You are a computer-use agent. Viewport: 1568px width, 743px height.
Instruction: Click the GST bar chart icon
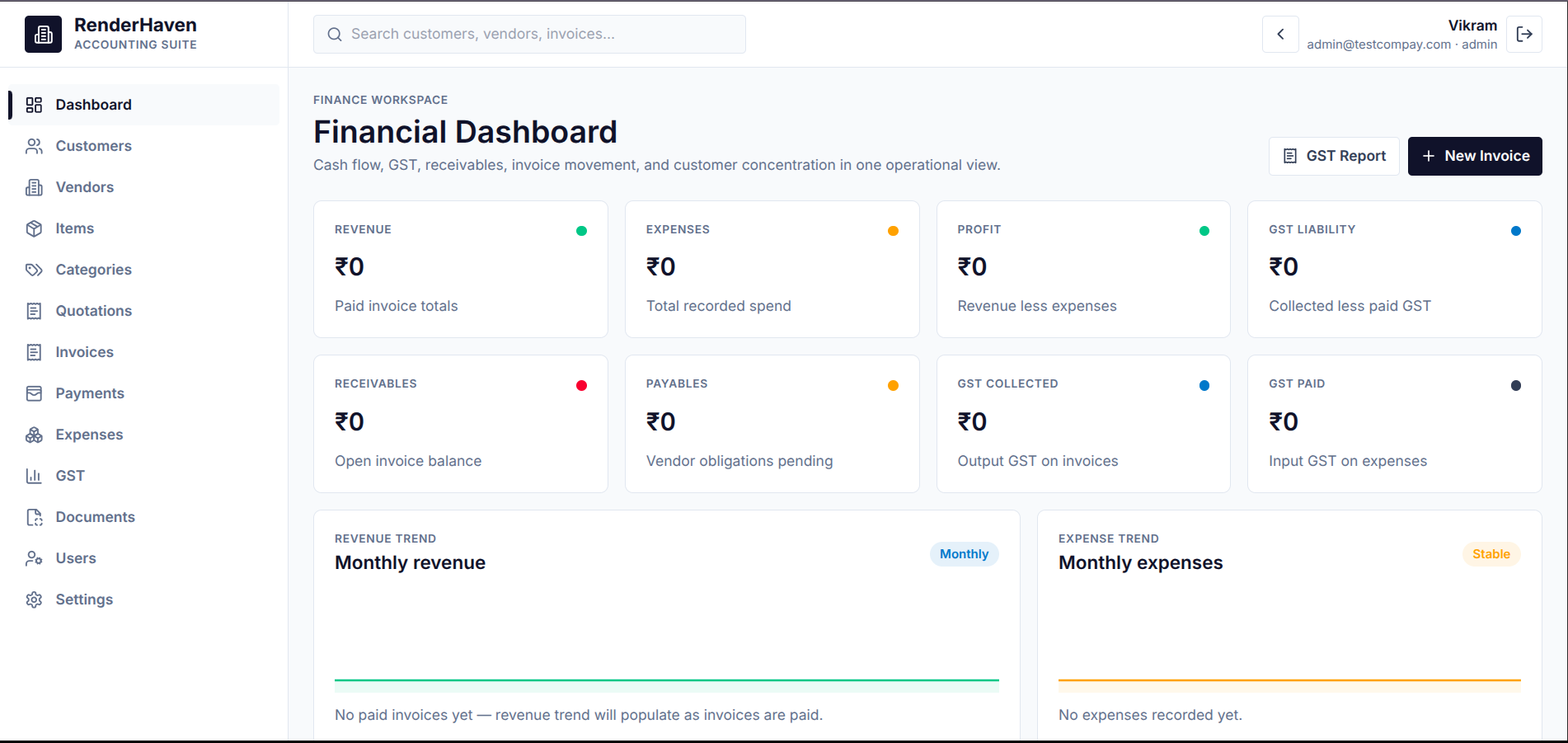(x=34, y=476)
